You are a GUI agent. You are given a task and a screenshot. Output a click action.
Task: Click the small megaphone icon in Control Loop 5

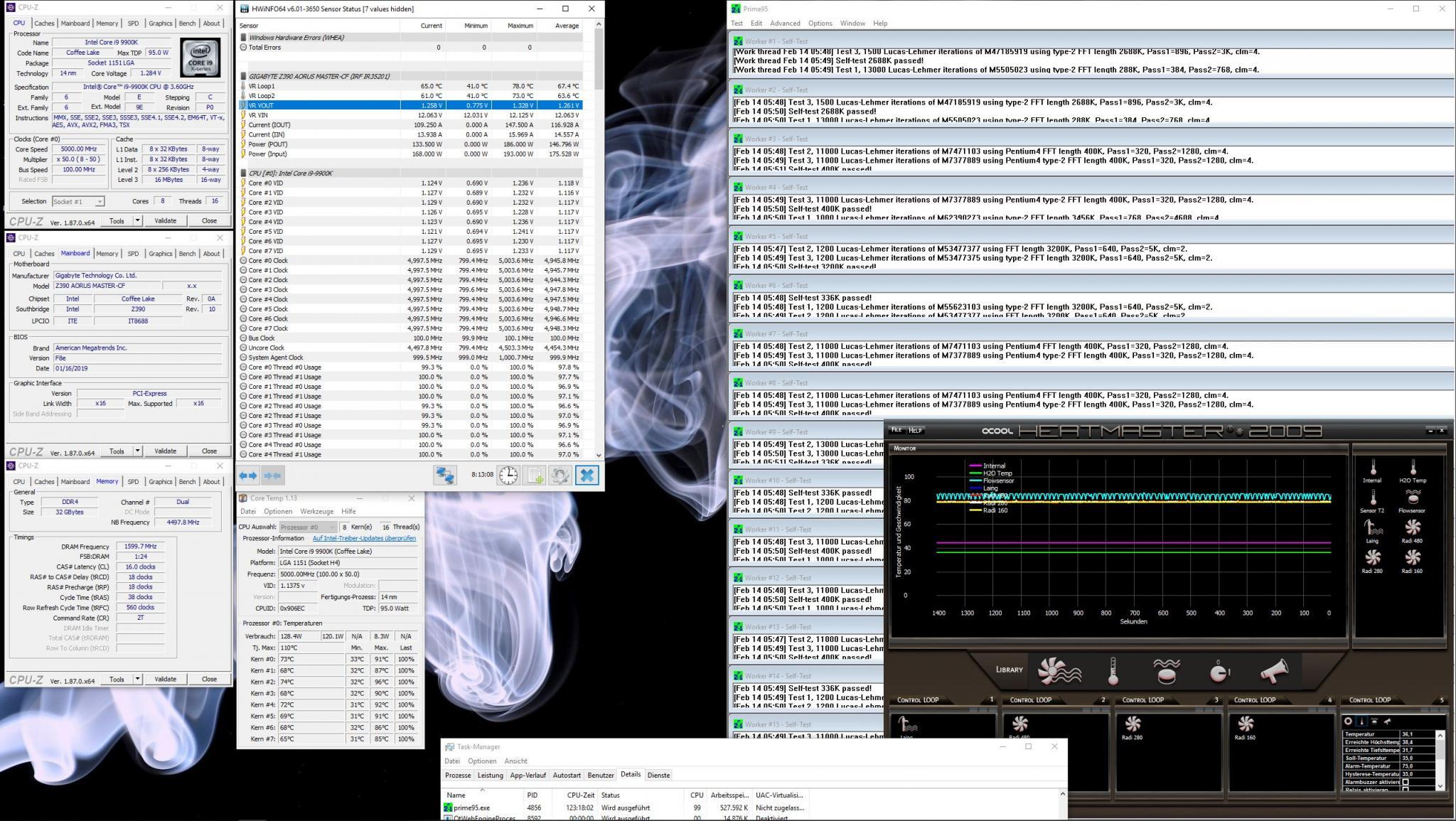coord(1387,721)
